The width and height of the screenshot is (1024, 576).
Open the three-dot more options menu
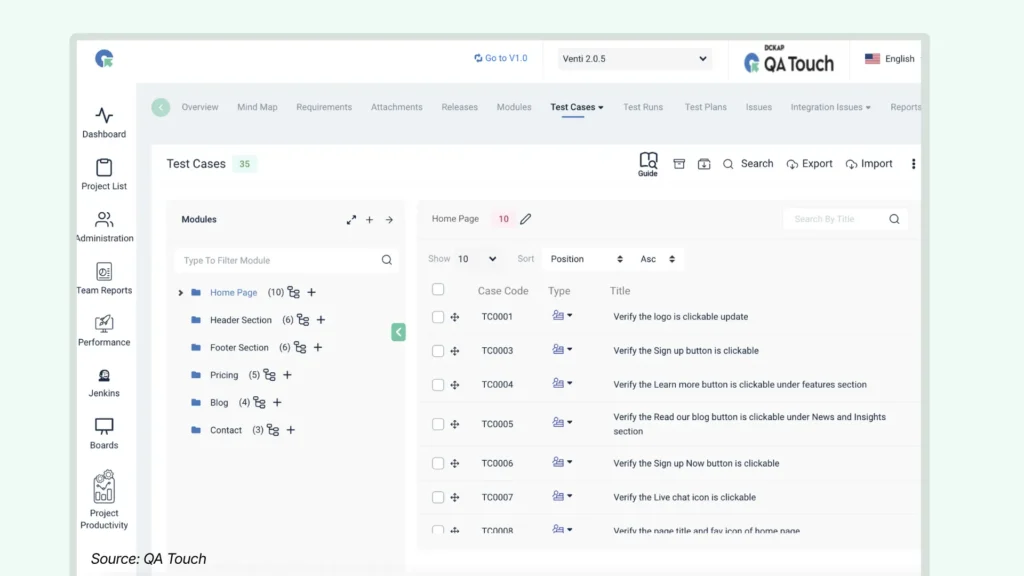pyautogui.click(x=914, y=164)
